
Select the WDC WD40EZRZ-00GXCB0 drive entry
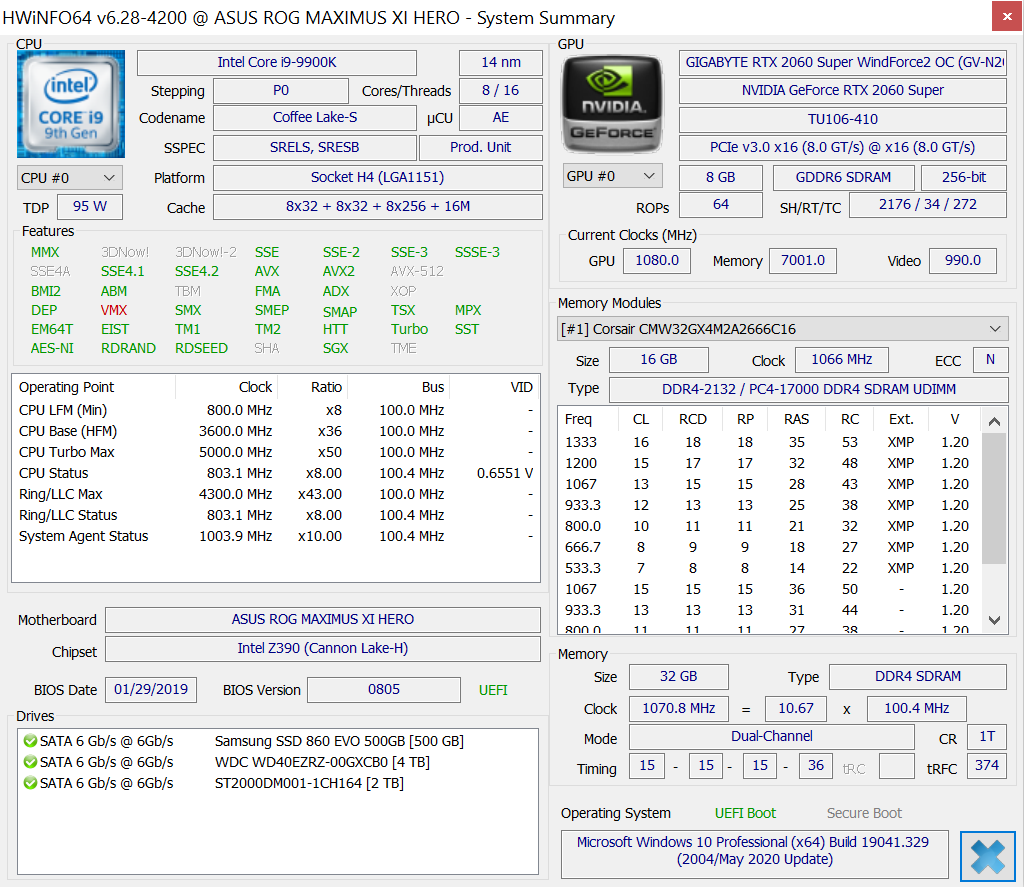pos(277,762)
